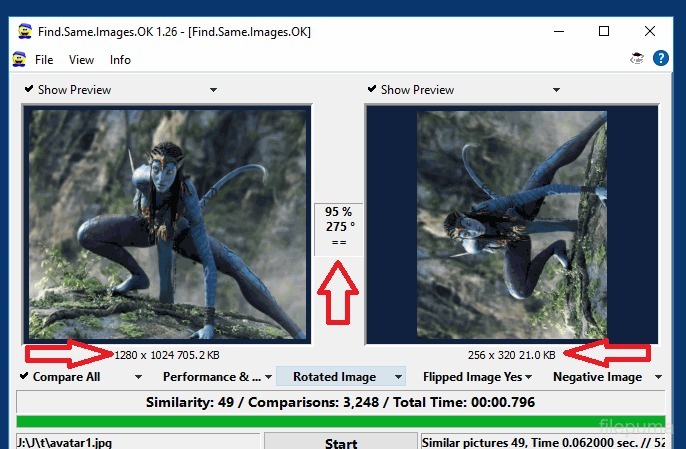Image resolution: width=686 pixels, height=449 pixels.
Task: Close the Find.Same.Images.OK window
Action: pos(650,32)
